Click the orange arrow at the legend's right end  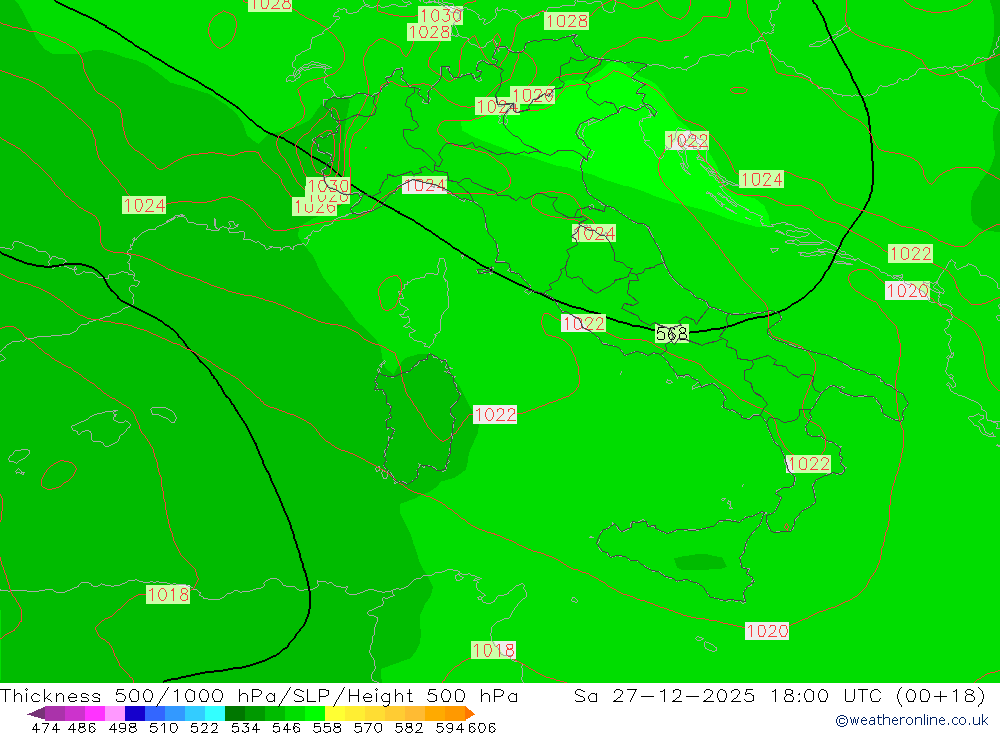click(x=470, y=713)
